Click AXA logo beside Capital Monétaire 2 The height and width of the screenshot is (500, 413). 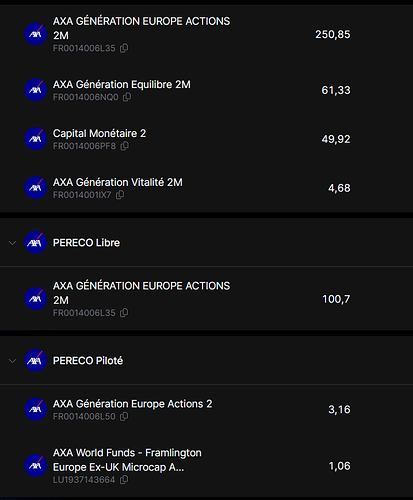pos(36,139)
